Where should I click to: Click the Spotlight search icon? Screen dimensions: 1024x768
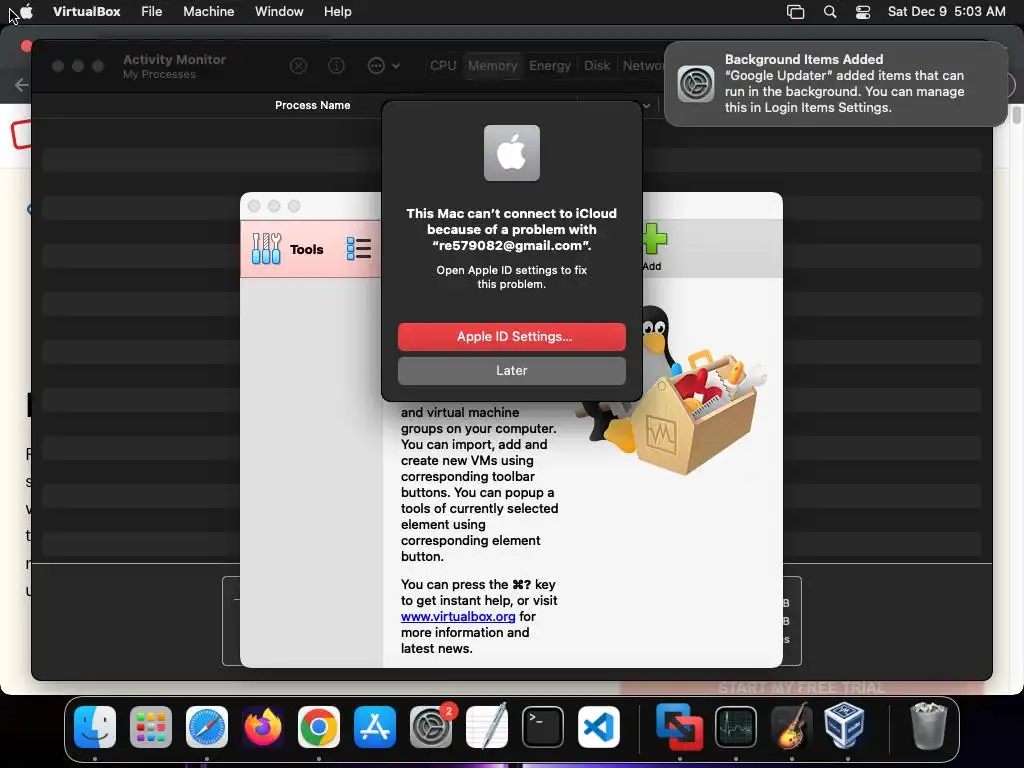tap(829, 12)
